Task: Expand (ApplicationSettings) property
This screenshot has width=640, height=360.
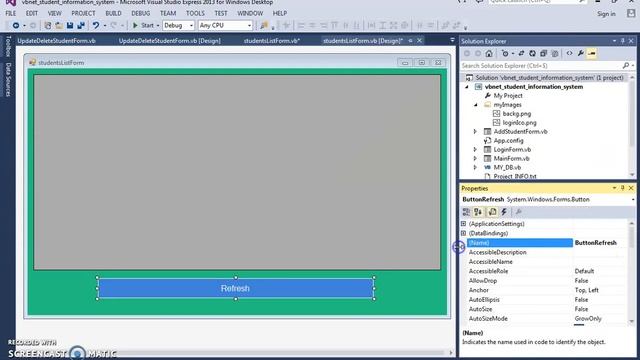Action: click(464, 224)
